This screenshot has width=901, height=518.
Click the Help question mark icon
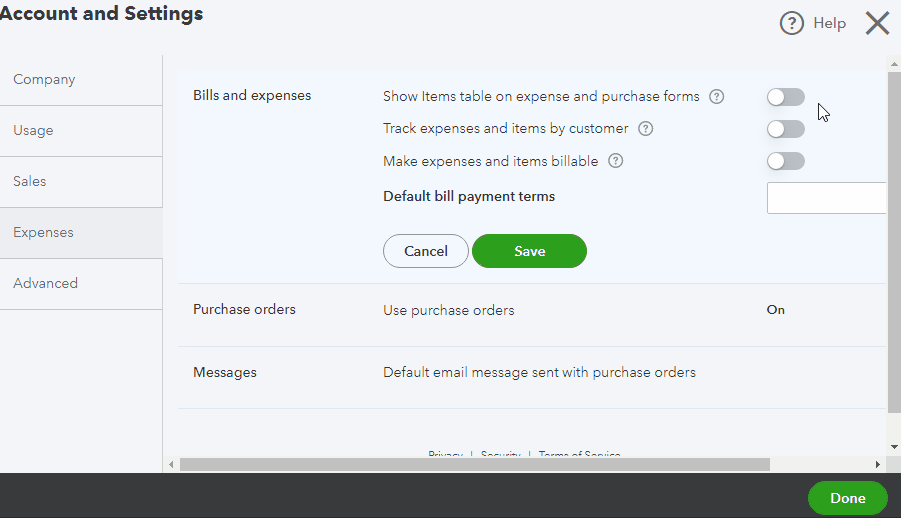792,24
